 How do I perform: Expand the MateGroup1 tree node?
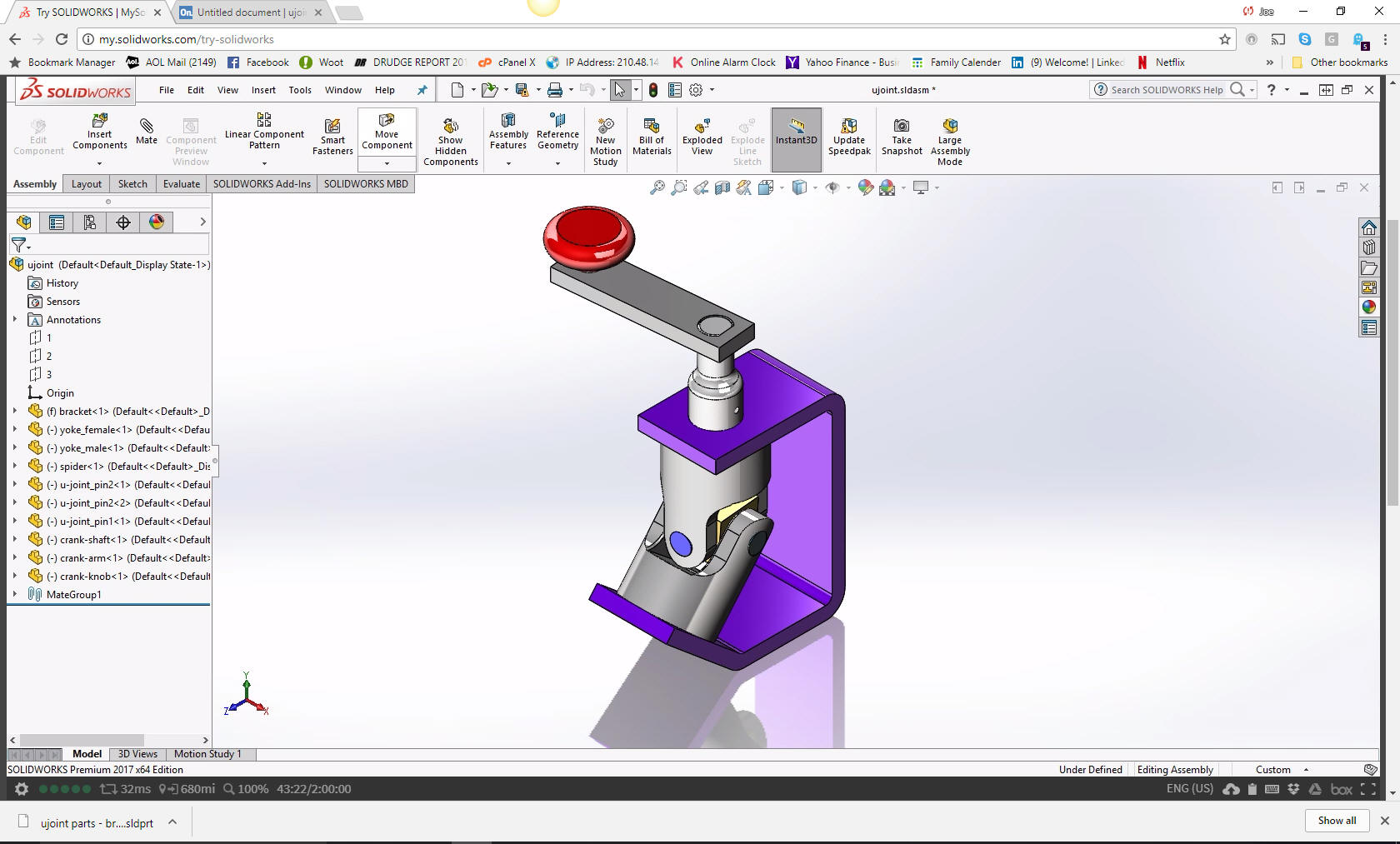pyautogui.click(x=15, y=594)
